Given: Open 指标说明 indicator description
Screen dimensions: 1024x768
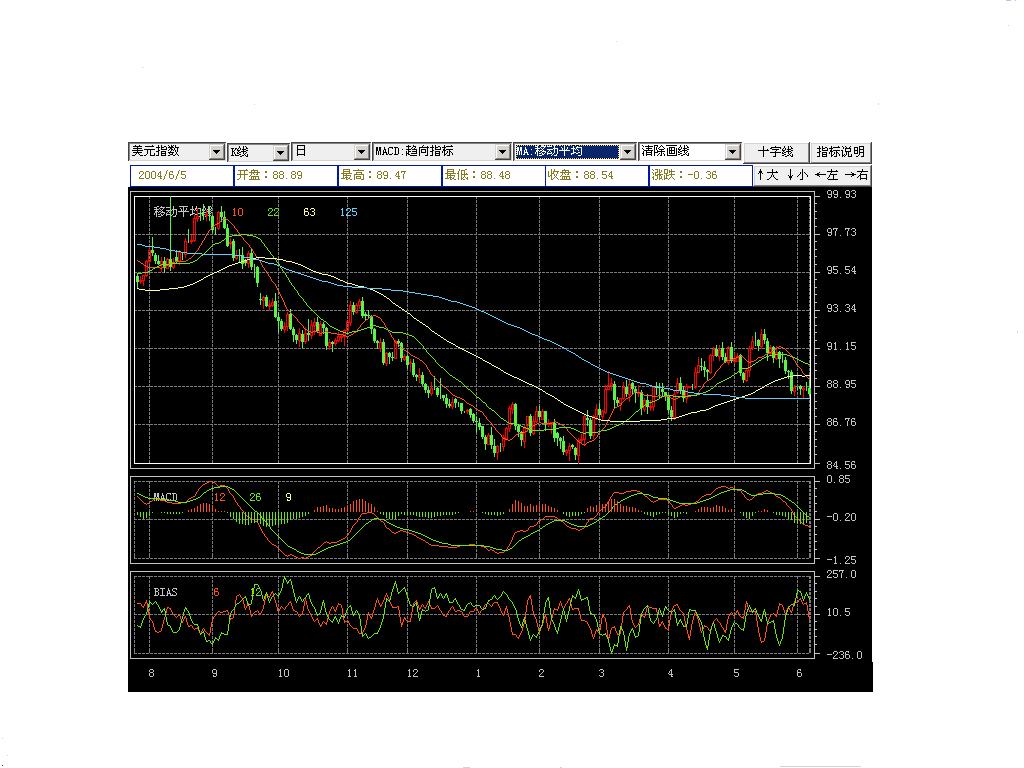Looking at the screenshot, I should pyautogui.click(x=840, y=152).
